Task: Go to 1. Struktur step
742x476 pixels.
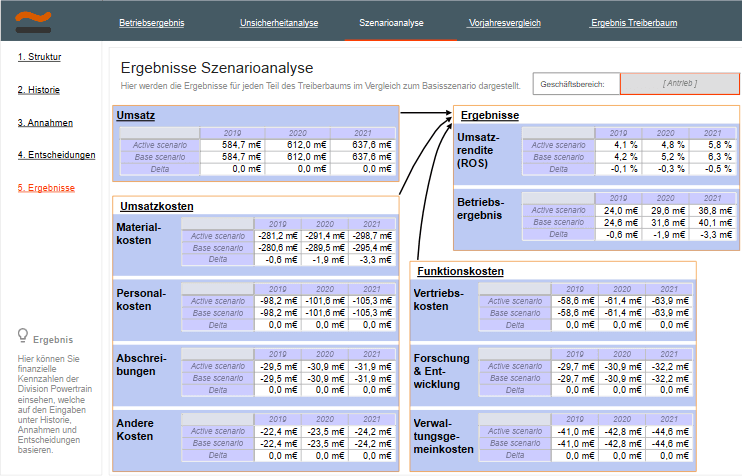Action: point(39,57)
